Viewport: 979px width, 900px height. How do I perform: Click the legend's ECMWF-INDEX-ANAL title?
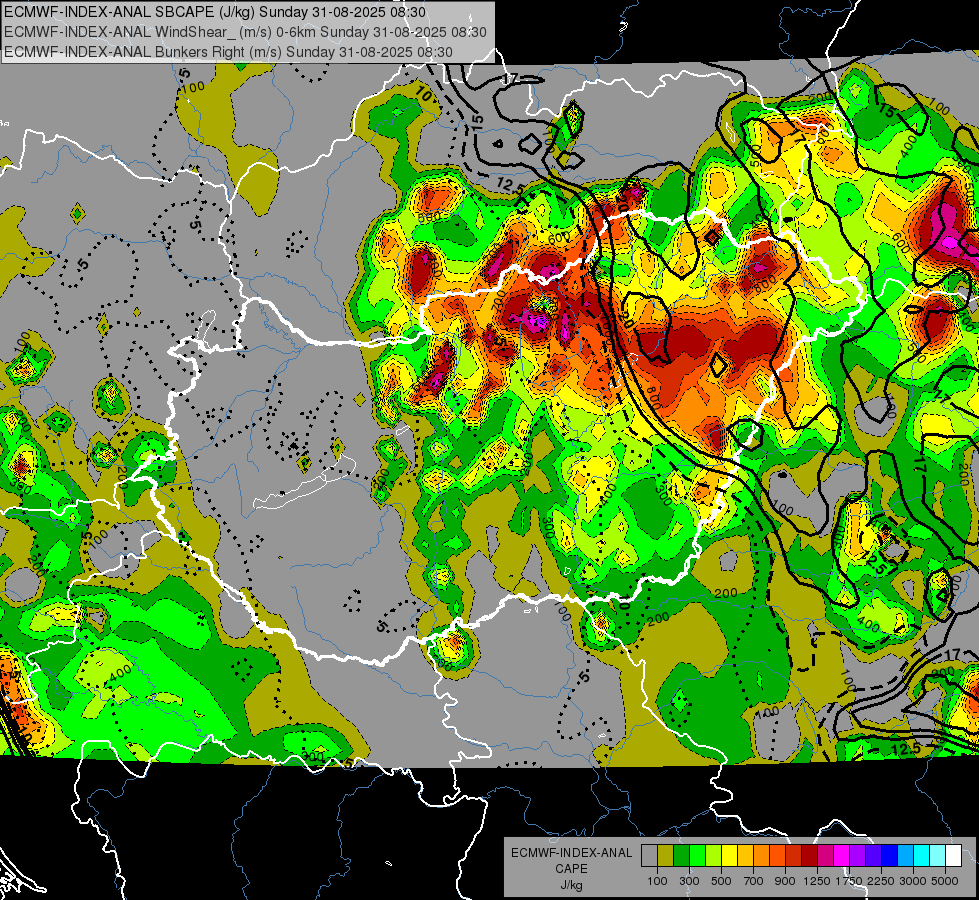tap(571, 853)
